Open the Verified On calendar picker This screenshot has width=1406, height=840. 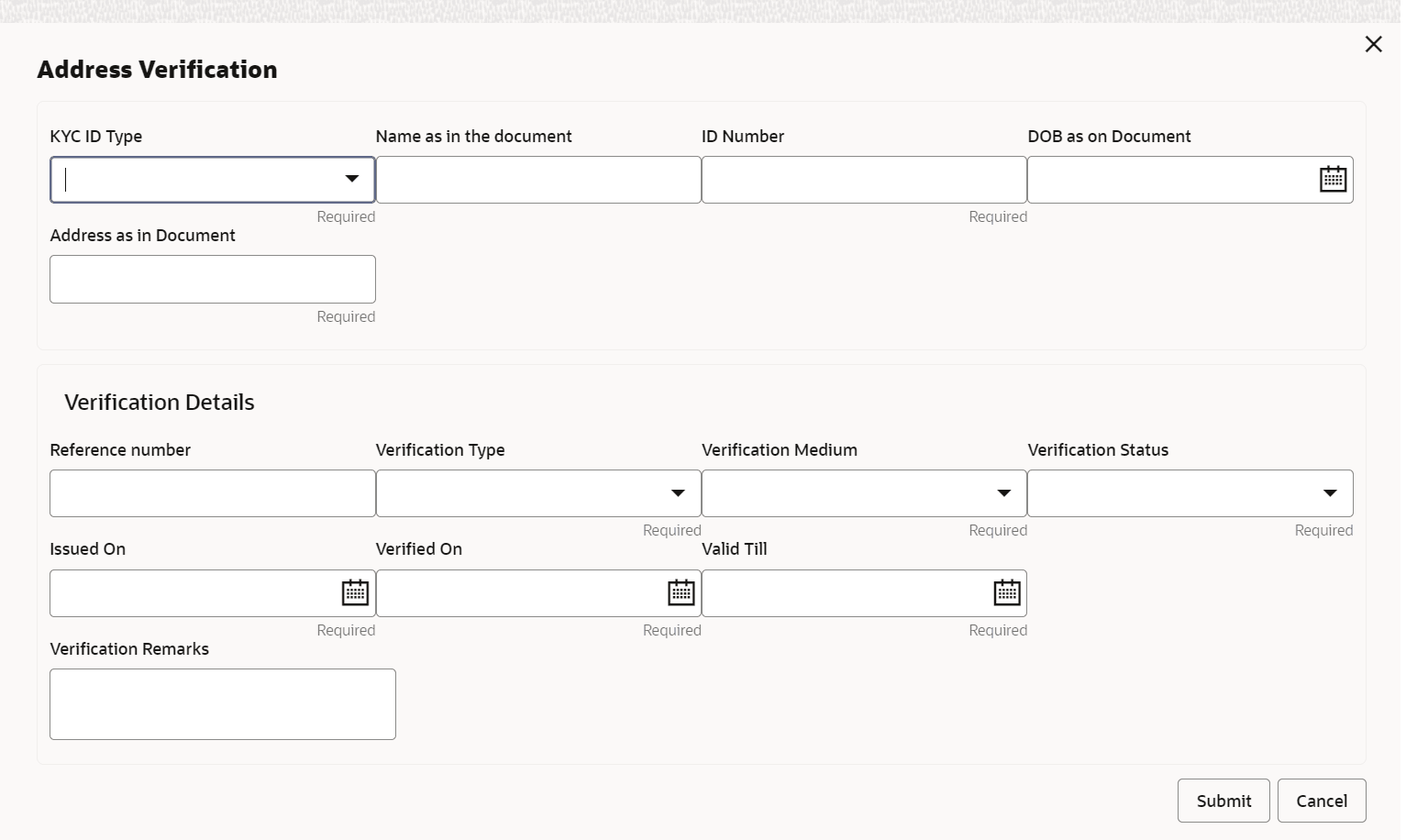(x=681, y=592)
